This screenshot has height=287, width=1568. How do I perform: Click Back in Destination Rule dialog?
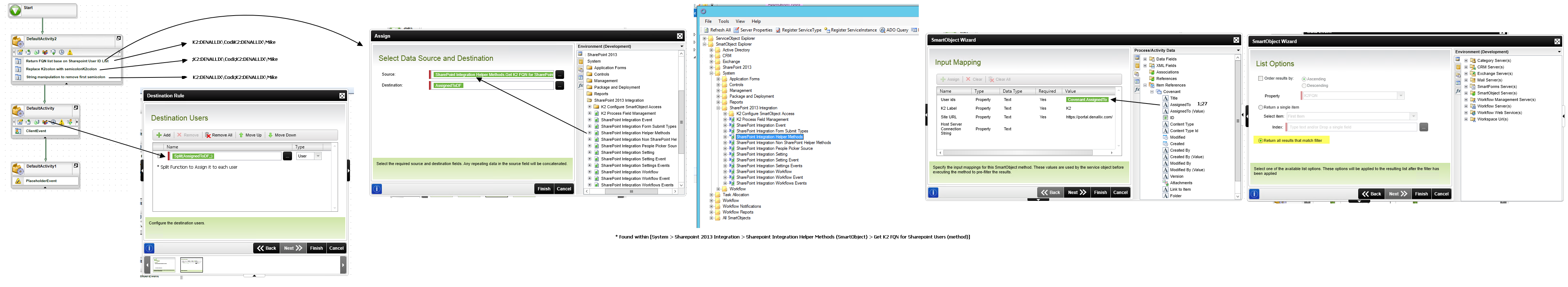pyautogui.click(x=267, y=248)
